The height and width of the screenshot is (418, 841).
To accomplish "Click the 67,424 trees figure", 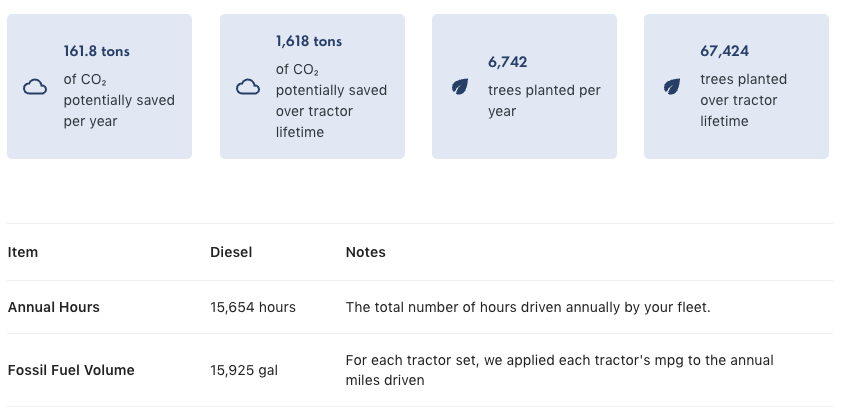I will [x=725, y=52].
